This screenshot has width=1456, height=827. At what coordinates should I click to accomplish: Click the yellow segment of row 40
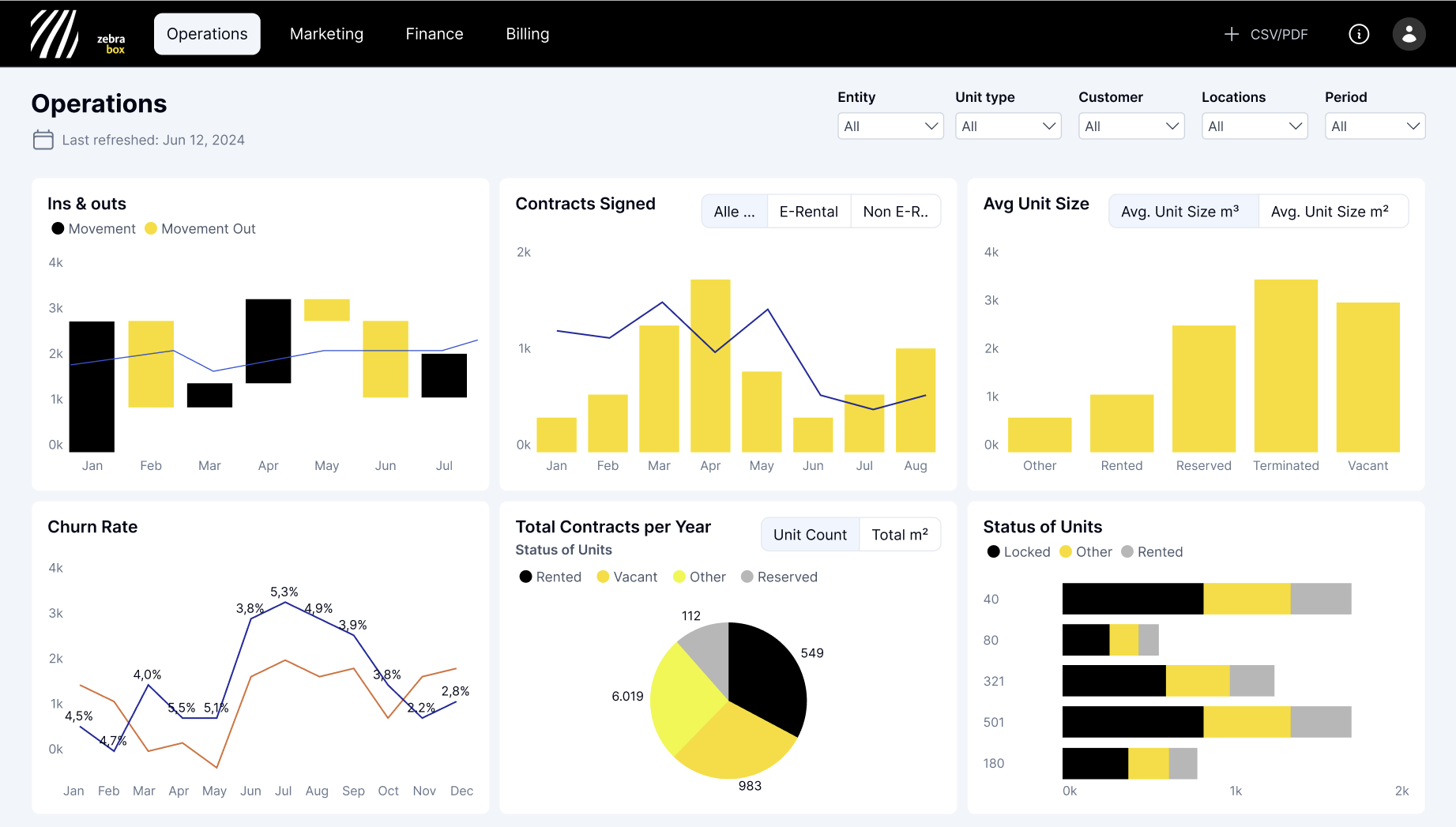[1247, 599]
